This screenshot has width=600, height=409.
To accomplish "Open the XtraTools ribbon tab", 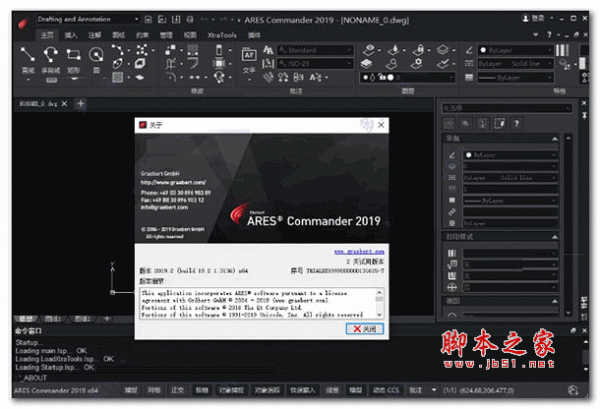I will [x=222, y=35].
